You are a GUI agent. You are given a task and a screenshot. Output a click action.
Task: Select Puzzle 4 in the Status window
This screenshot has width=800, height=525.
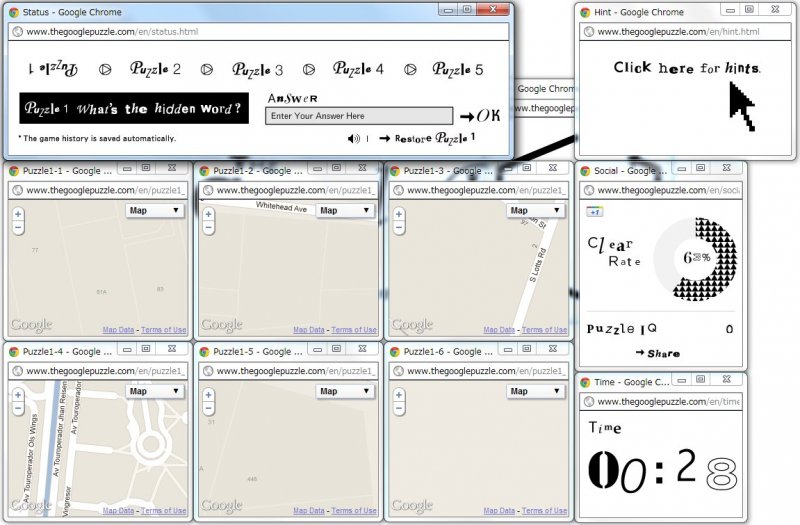click(x=358, y=68)
